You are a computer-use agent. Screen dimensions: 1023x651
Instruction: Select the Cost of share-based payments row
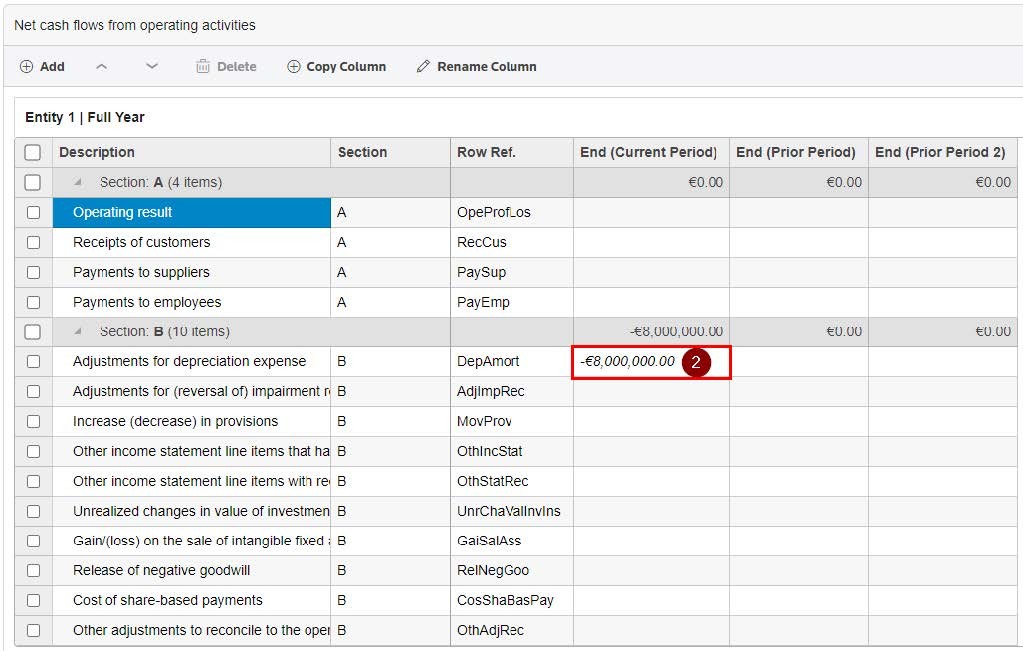click(x=168, y=601)
